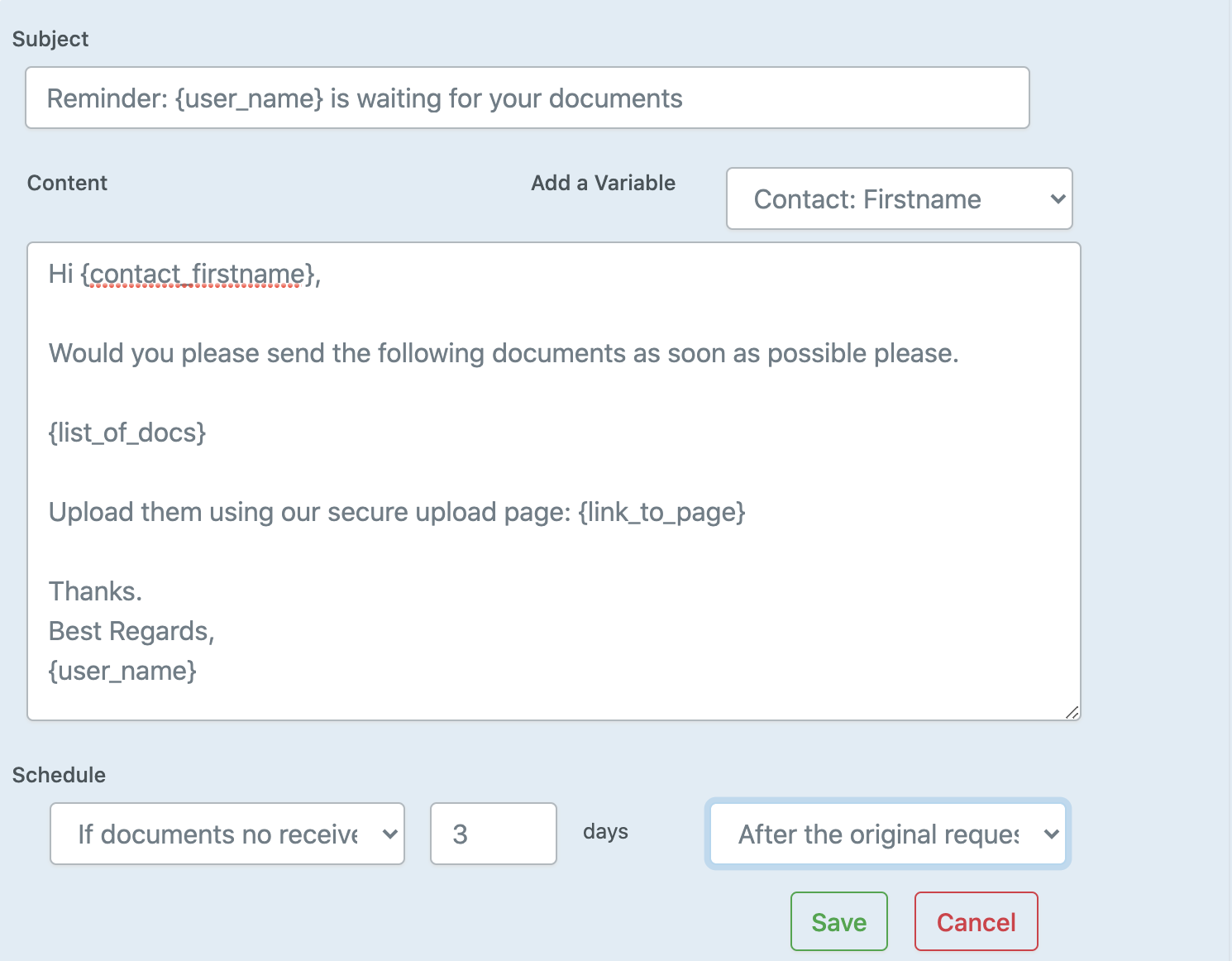Viewport: 1232px width, 961px height.
Task: Click the Subject input field
Action: 528,98
